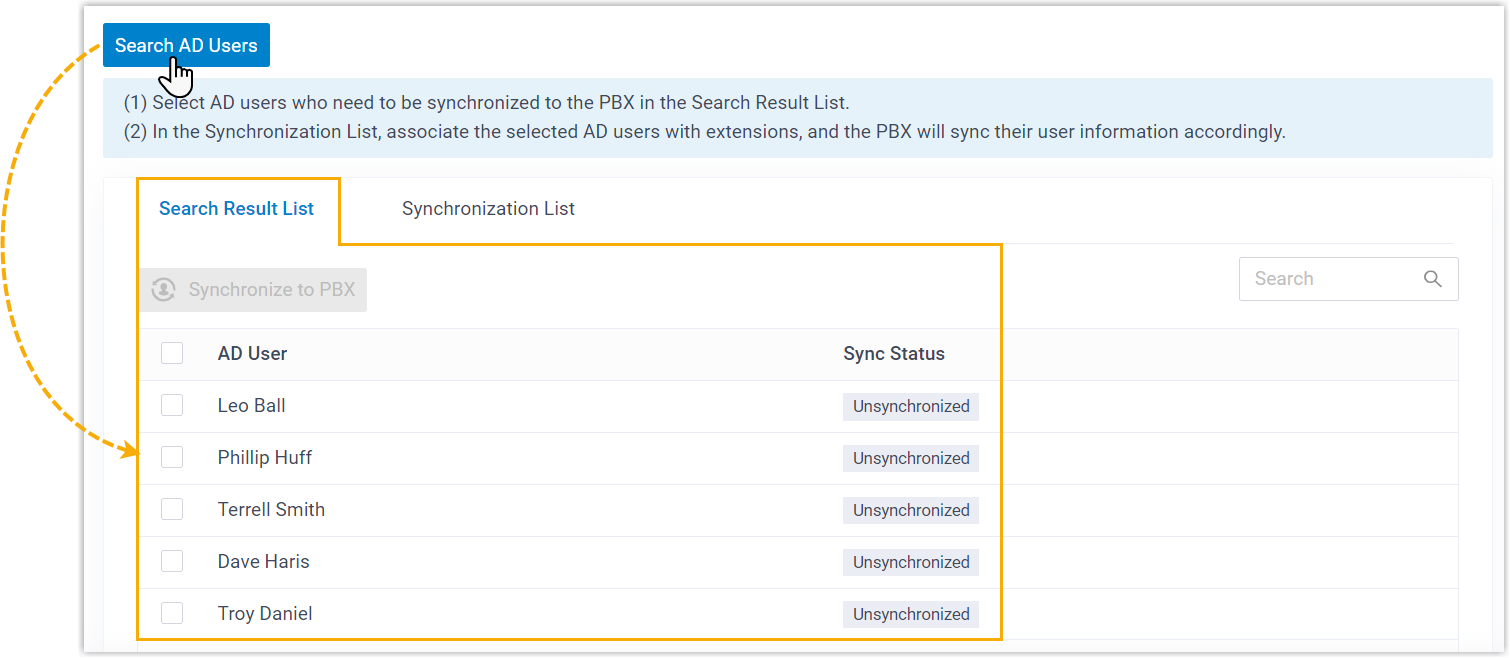Switch to the Synchronization List tab
The width and height of the screenshot is (1510, 658).
488,209
